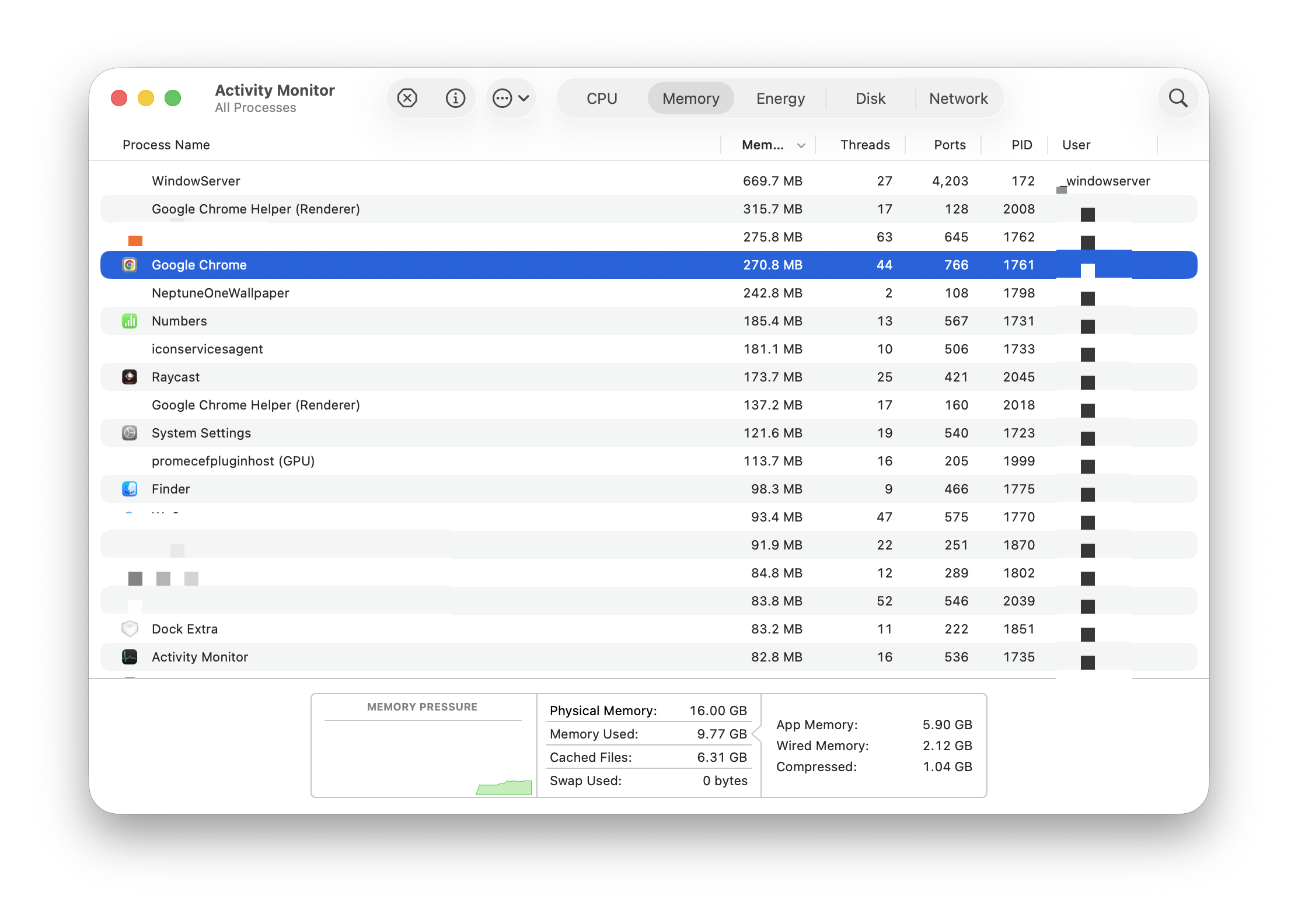Select the Memory tab
1298x924 pixels.
(x=690, y=99)
